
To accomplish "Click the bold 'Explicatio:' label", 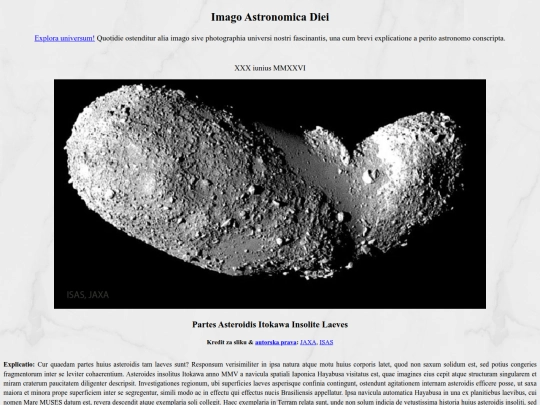I will point(19,364).
